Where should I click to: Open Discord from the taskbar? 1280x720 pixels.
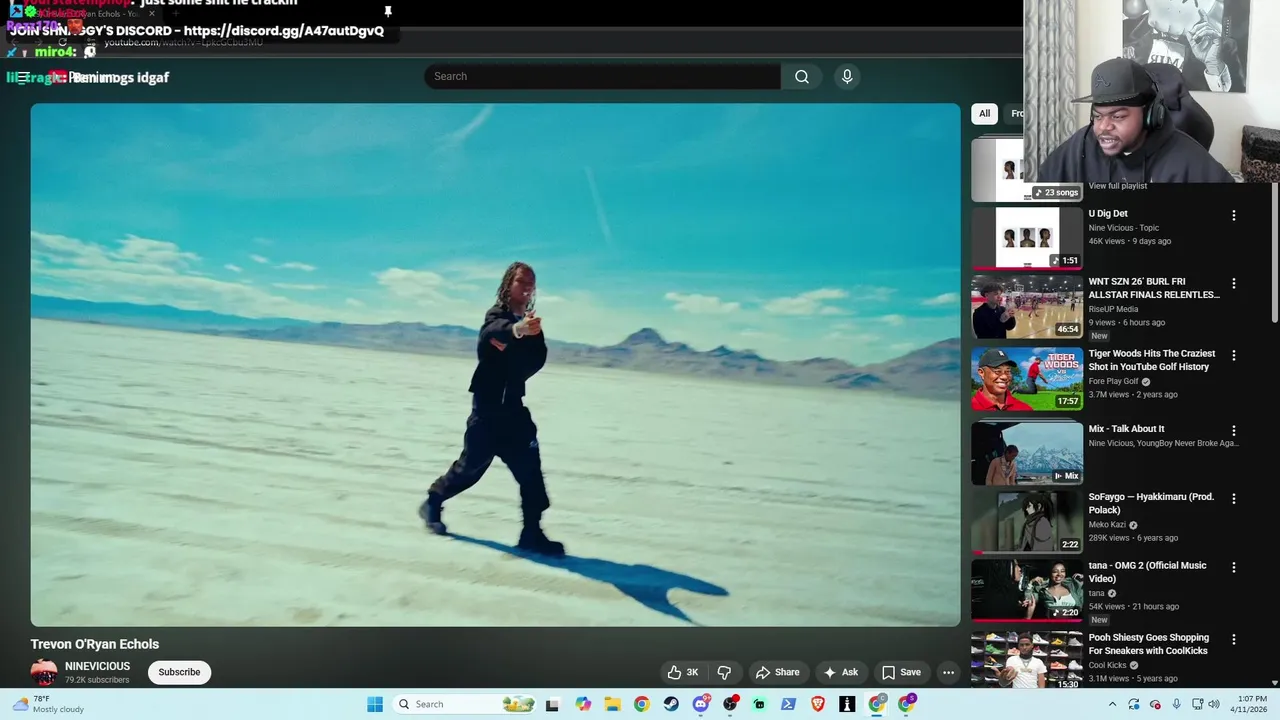tap(701, 704)
